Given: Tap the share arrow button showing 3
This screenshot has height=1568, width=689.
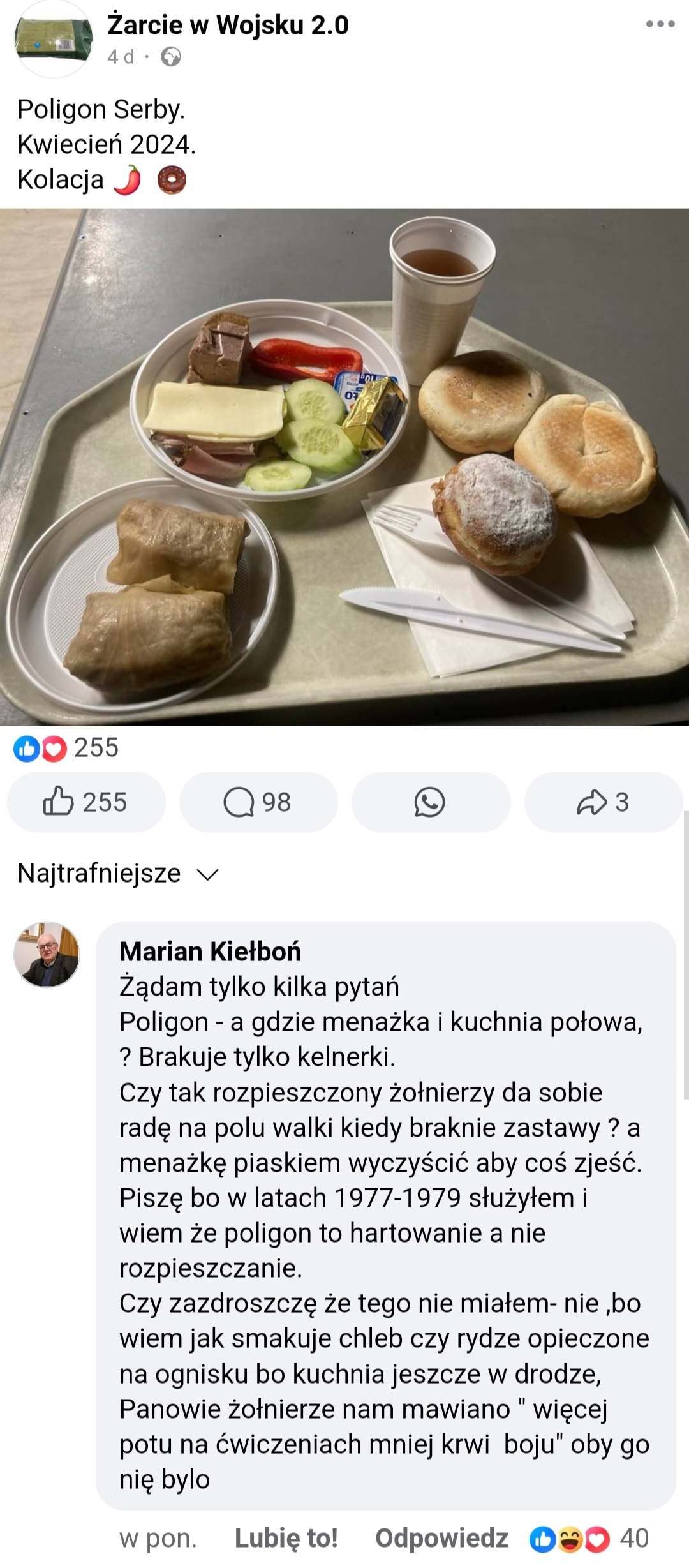Looking at the screenshot, I should [603, 802].
